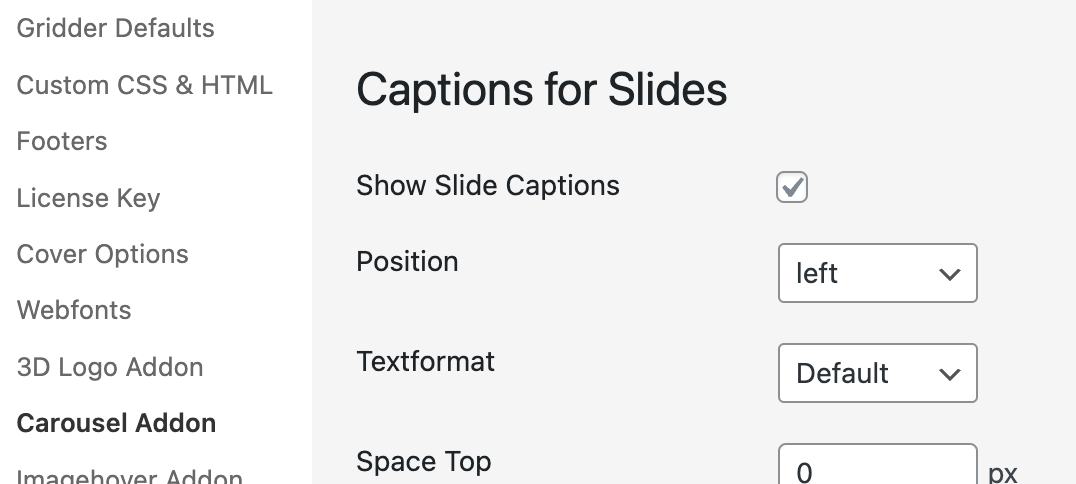This screenshot has height=484, width=1076.
Task: Click the Show Slide Captions label
Action: tap(488, 186)
